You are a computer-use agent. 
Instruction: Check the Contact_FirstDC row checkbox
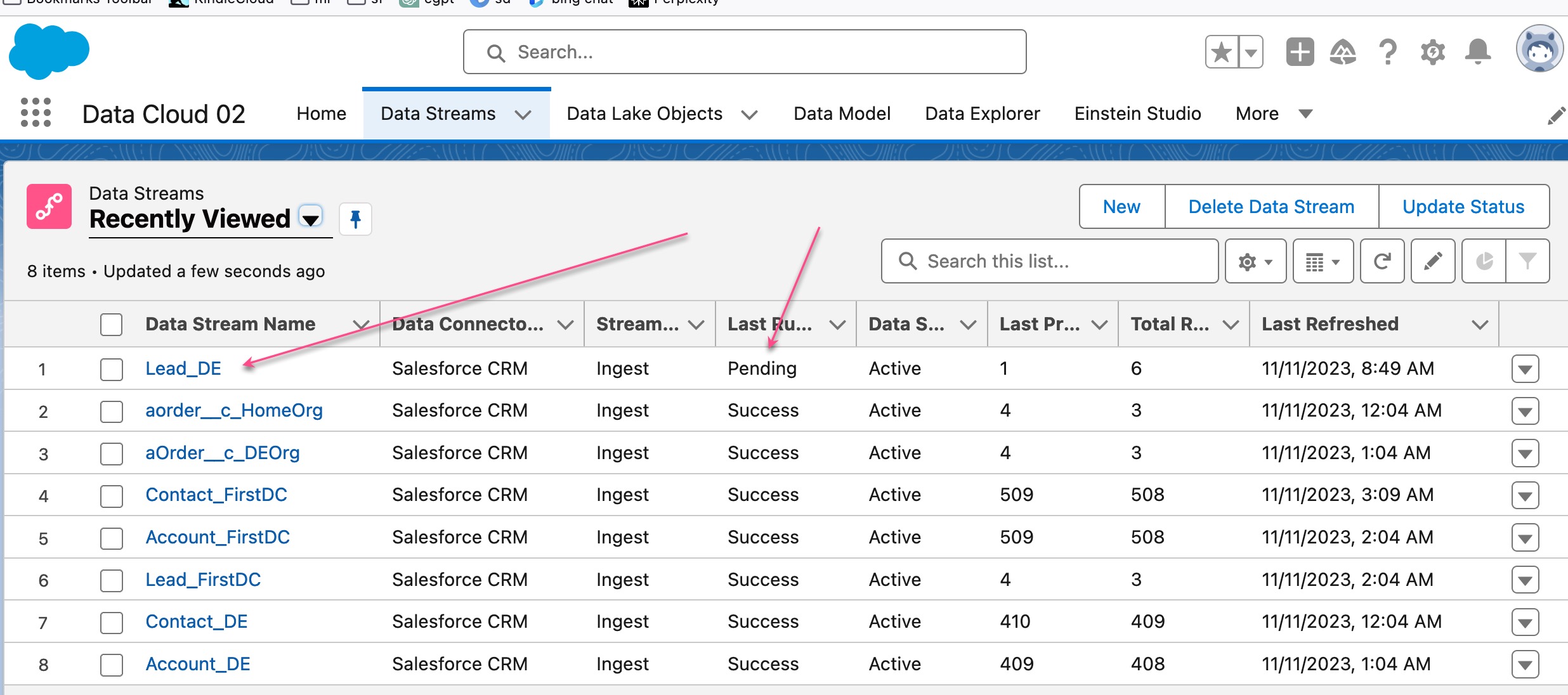[111, 496]
